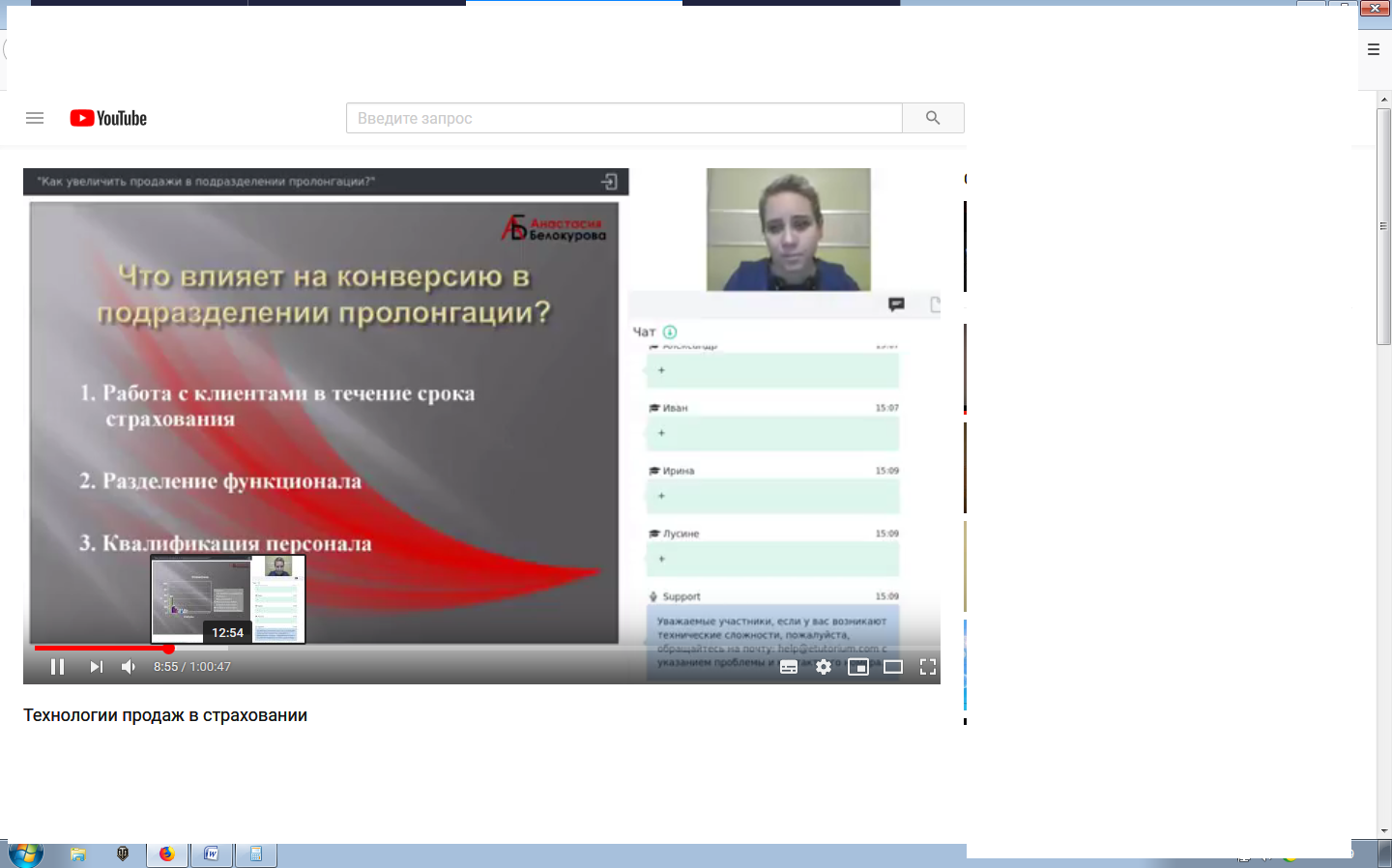Click the scrollbar down arrow
The image size is (1392, 868).
tap(1384, 831)
